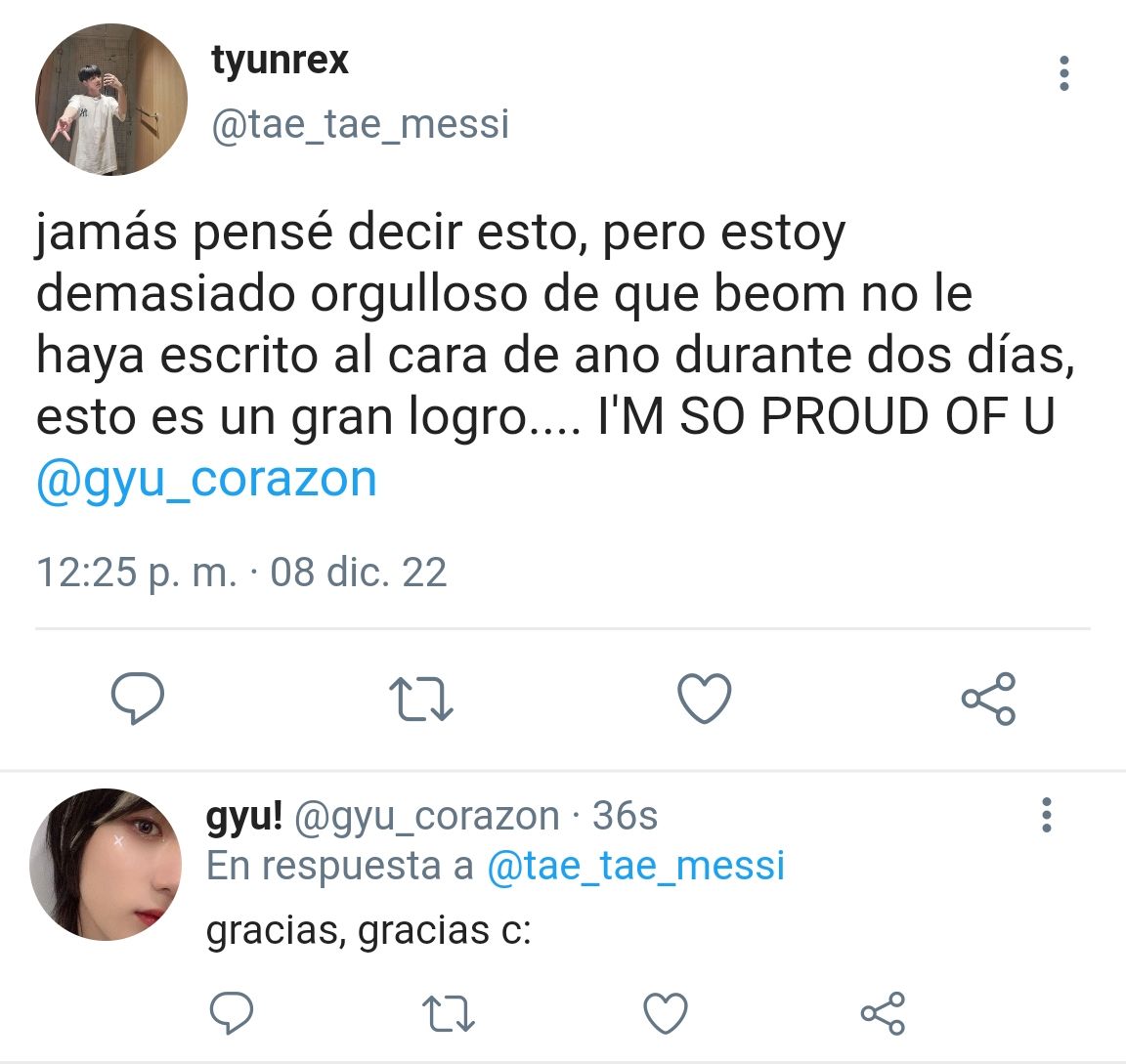
Task: Reply to gyu!'s response tweet
Action: [232, 1012]
